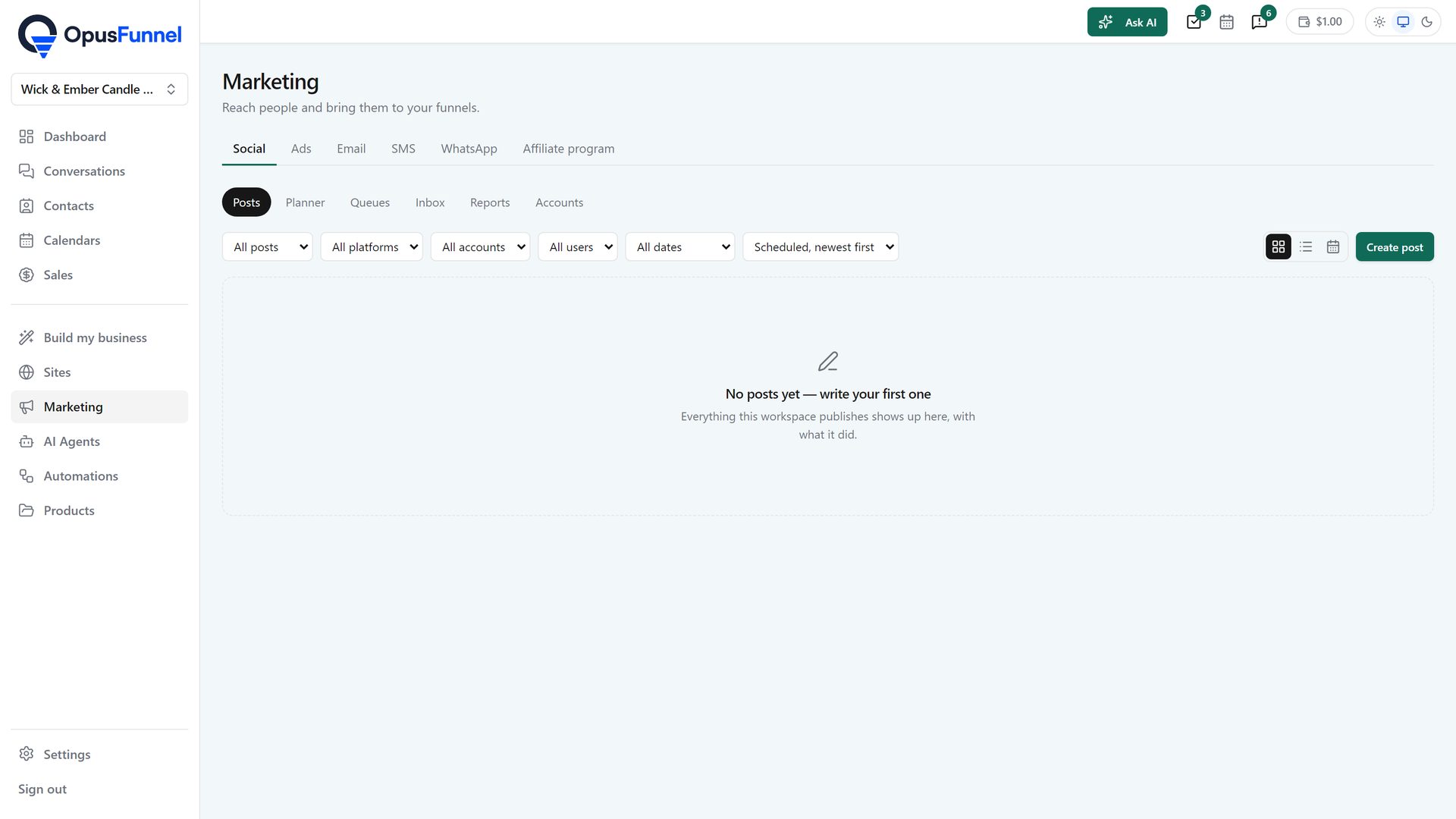The image size is (1456, 819).
Task: Expand the All posts filter dropdown
Action: click(268, 247)
